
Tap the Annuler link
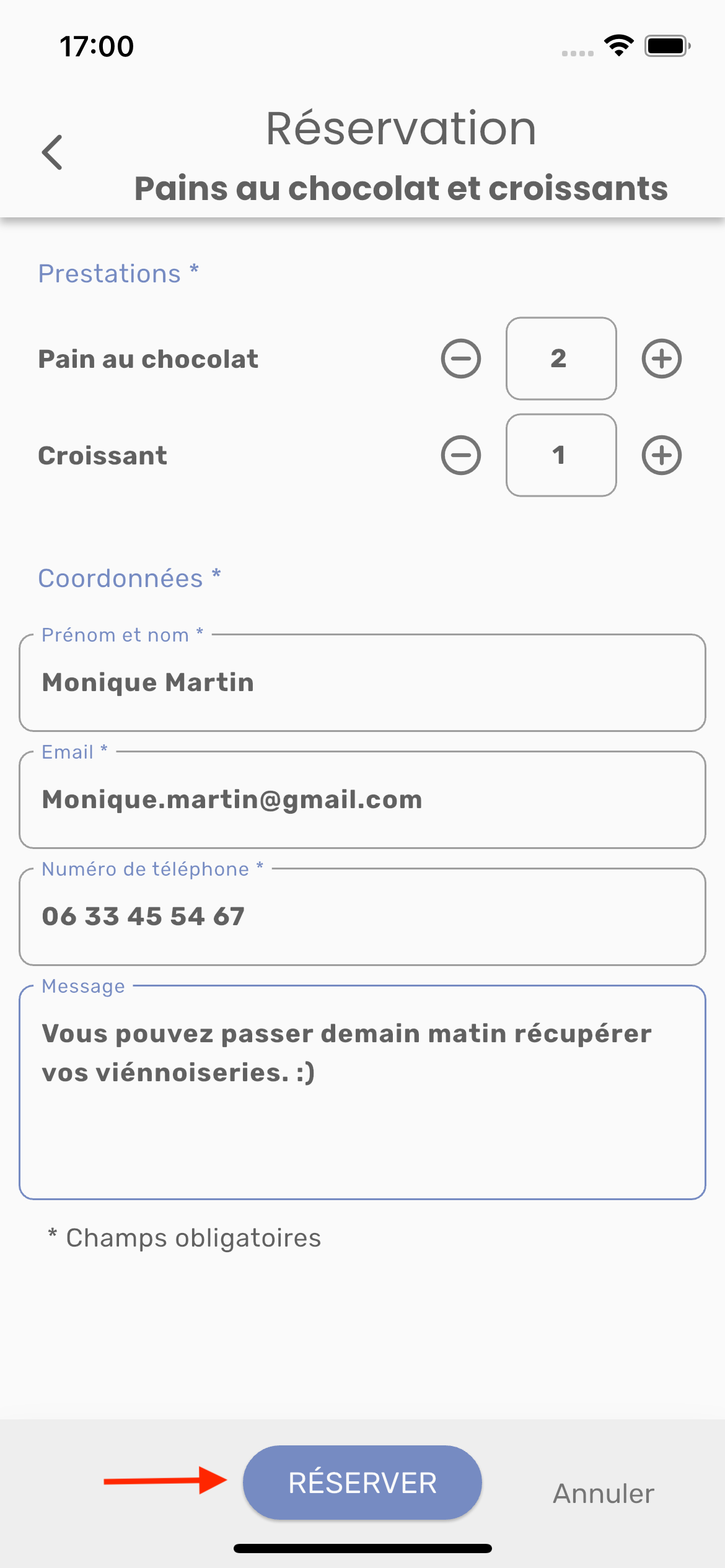pyautogui.click(x=603, y=1493)
